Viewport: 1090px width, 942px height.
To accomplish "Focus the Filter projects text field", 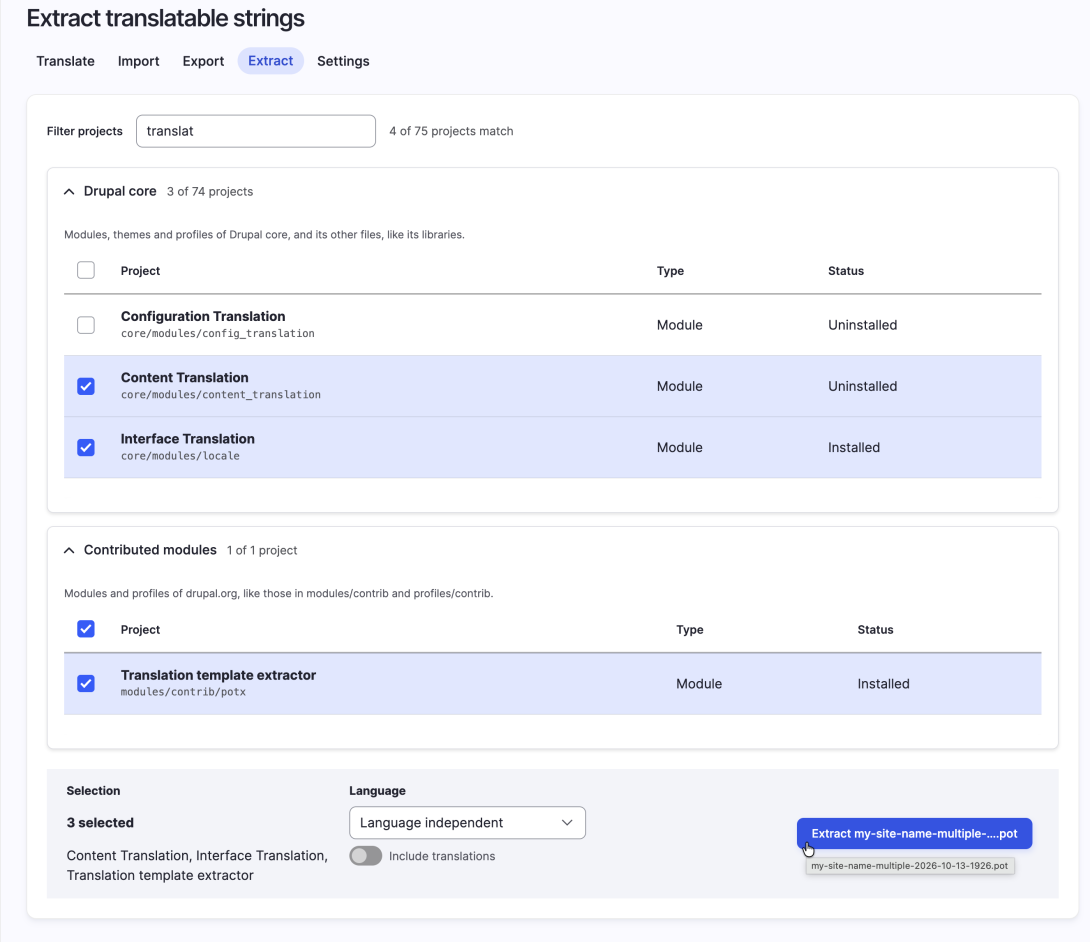I will point(256,131).
